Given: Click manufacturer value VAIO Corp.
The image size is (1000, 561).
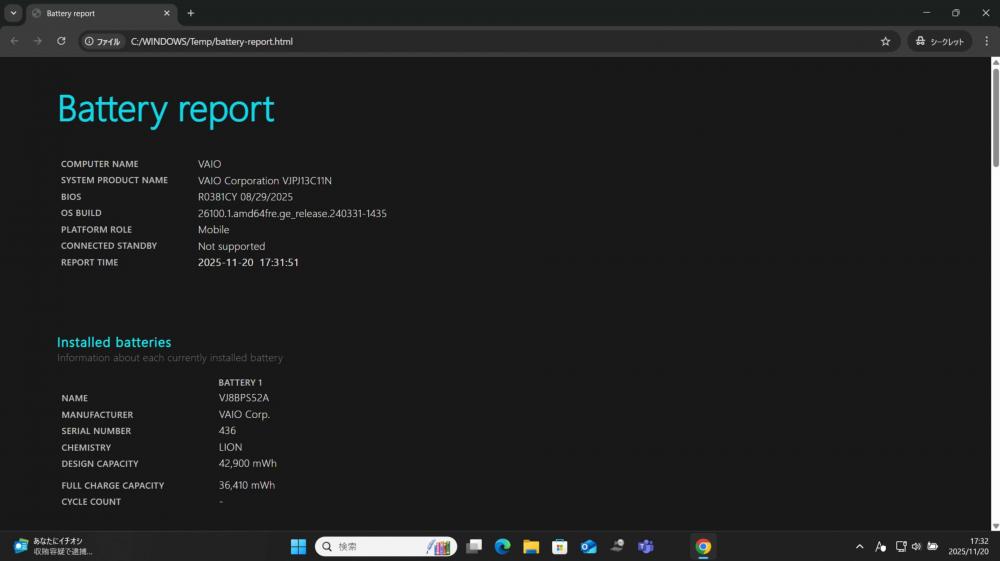Looking at the screenshot, I should tap(244, 414).
